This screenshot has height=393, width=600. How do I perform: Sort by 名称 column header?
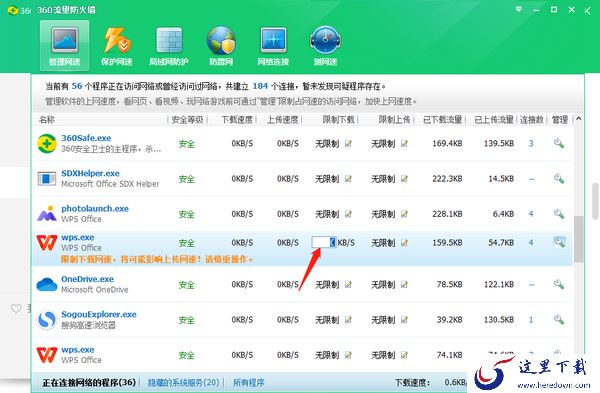47,120
